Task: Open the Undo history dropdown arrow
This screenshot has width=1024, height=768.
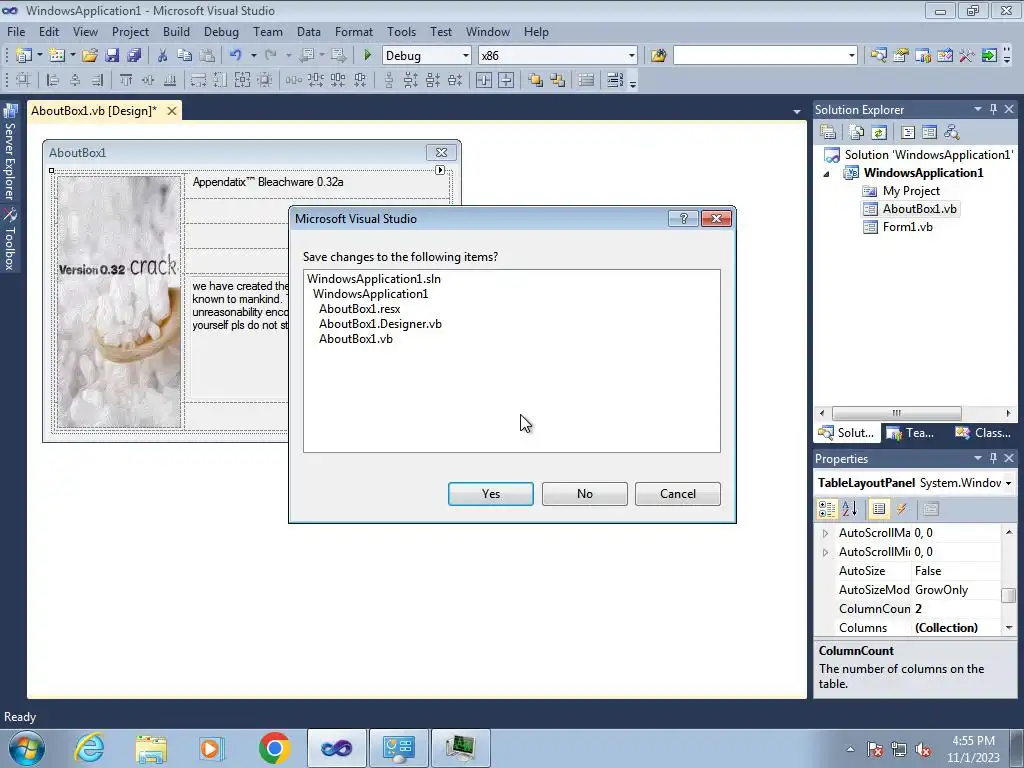Action: click(x=253, y=56)
